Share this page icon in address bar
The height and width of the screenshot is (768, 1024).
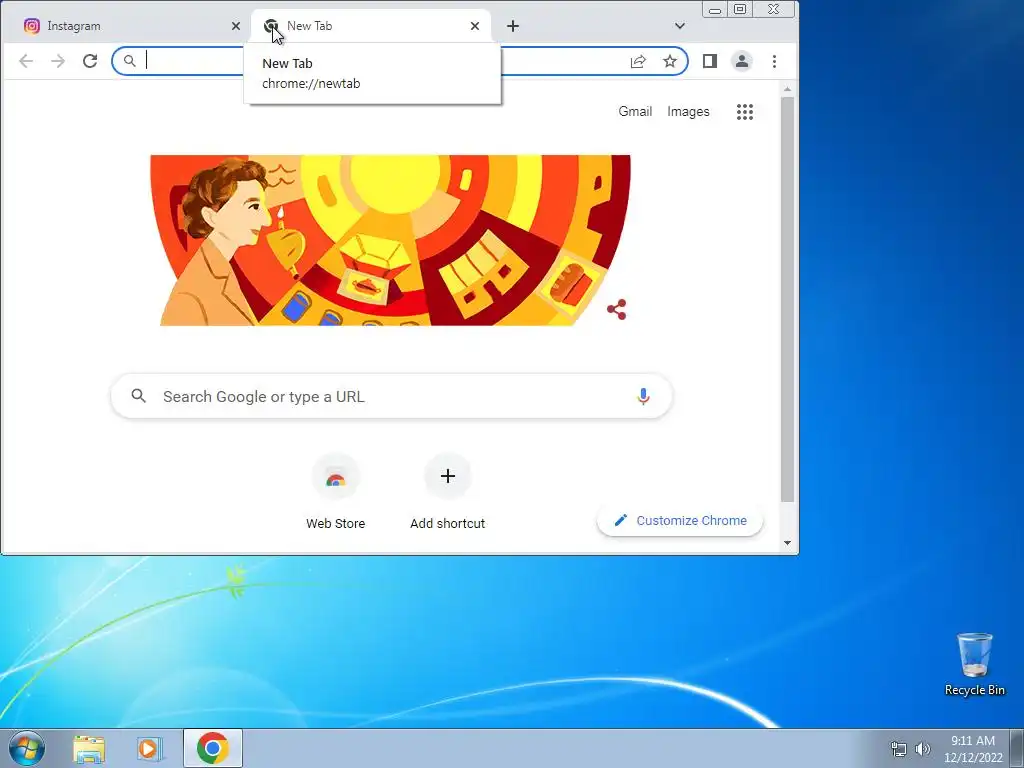click(x=638, y=61)
